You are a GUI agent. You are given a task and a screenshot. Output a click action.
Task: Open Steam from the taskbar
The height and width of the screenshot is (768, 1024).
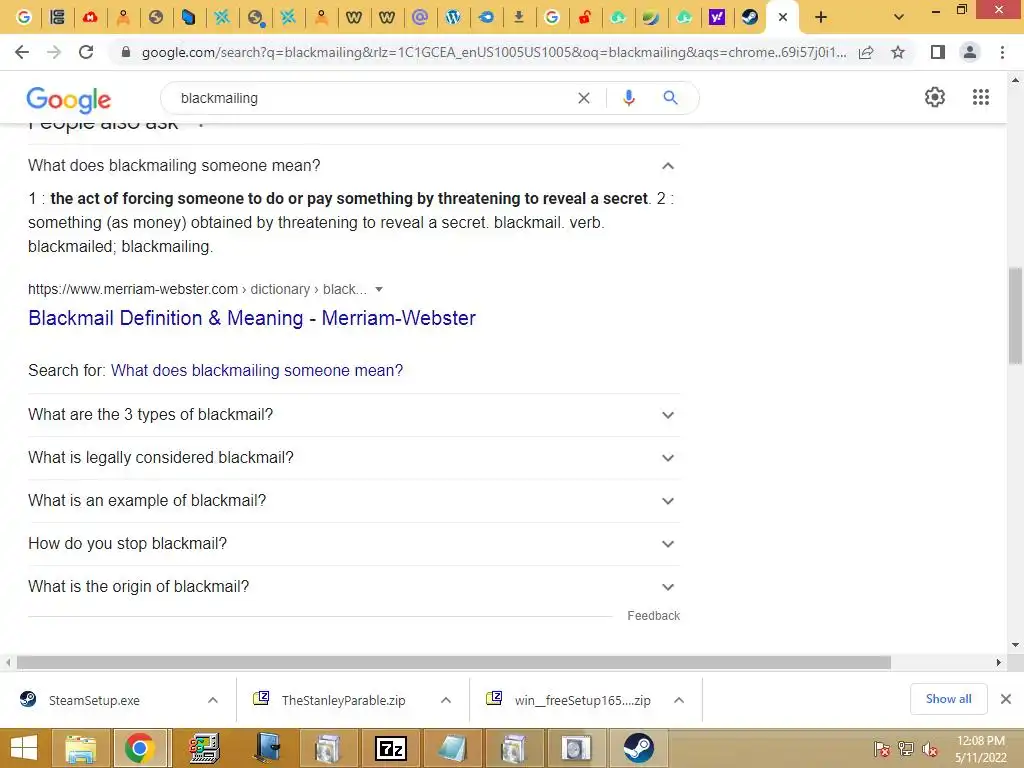[638, 748]
